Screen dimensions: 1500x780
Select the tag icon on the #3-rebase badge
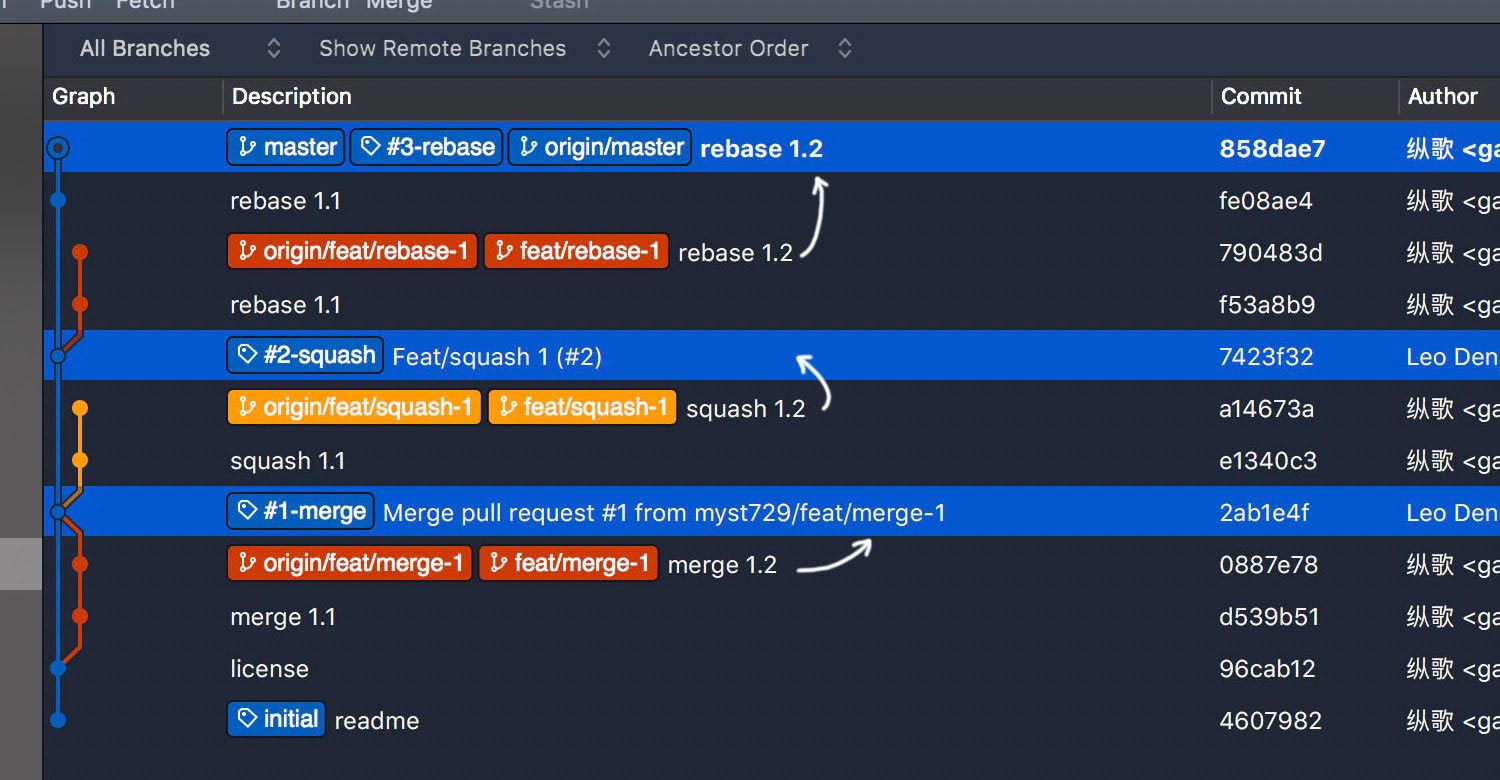pos(372,147)
